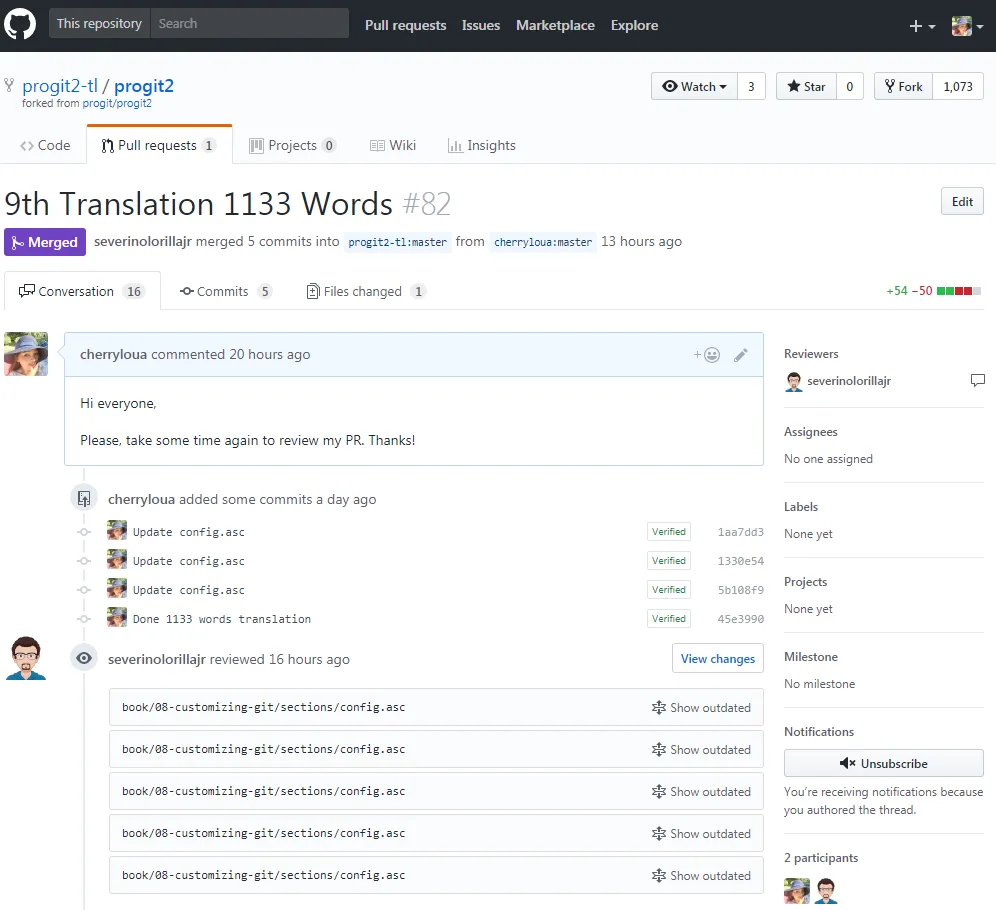
Task: Open the forked-from progit/progit2 link
Action: pyautogui.click(x=117, y=104)
